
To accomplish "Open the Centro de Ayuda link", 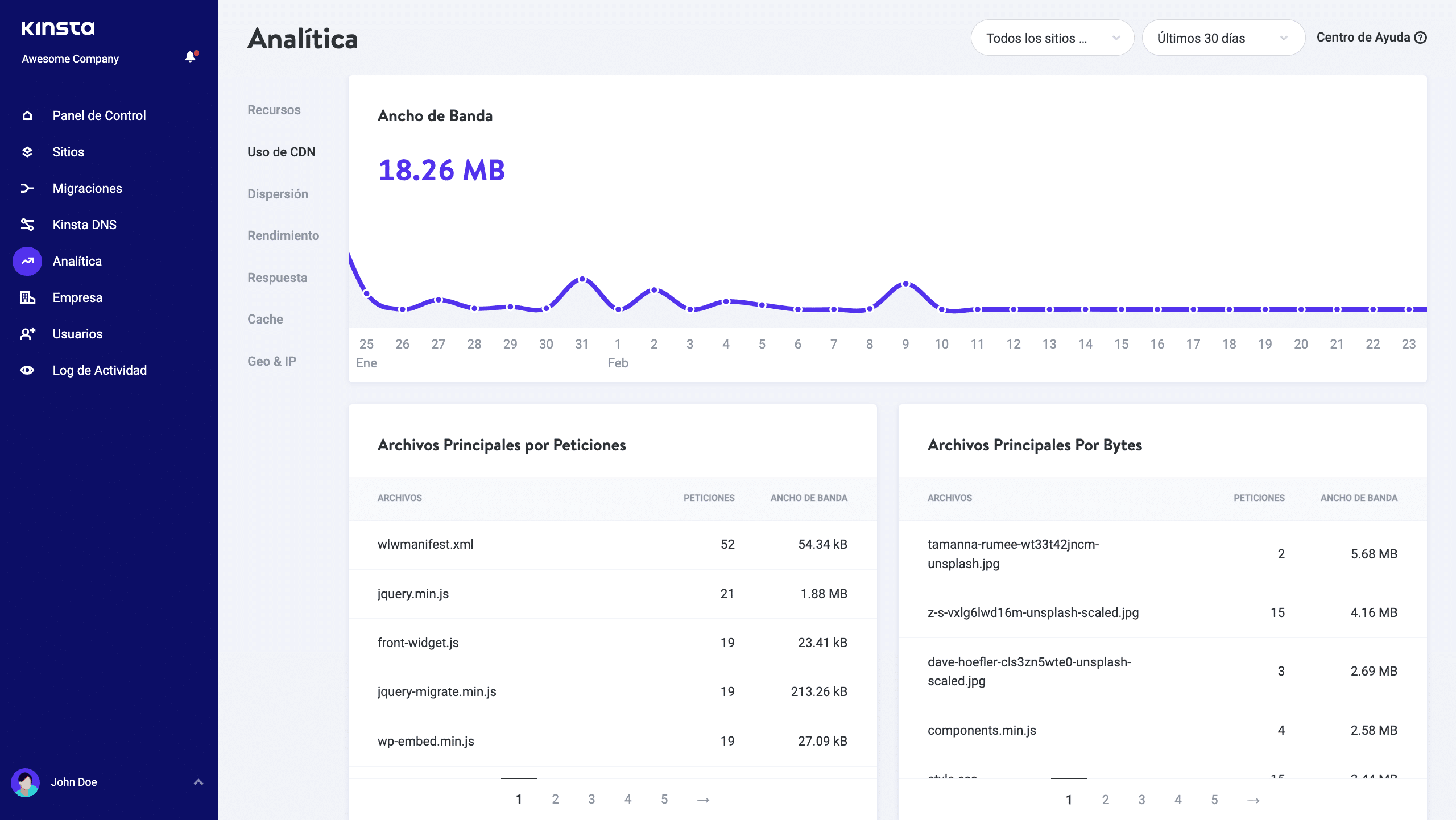I will [1371, 38].
